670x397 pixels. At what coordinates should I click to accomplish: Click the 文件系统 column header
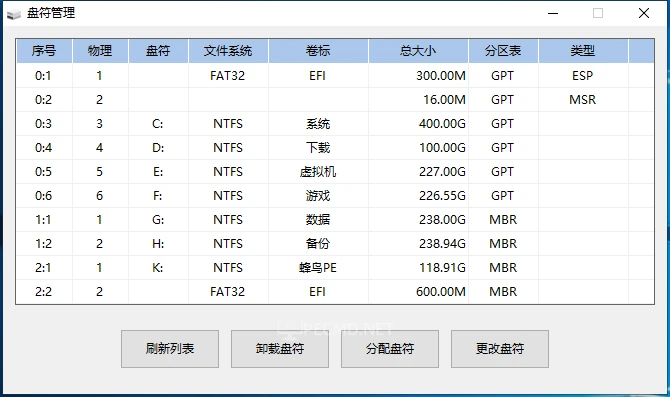click(x=228, y=51)
